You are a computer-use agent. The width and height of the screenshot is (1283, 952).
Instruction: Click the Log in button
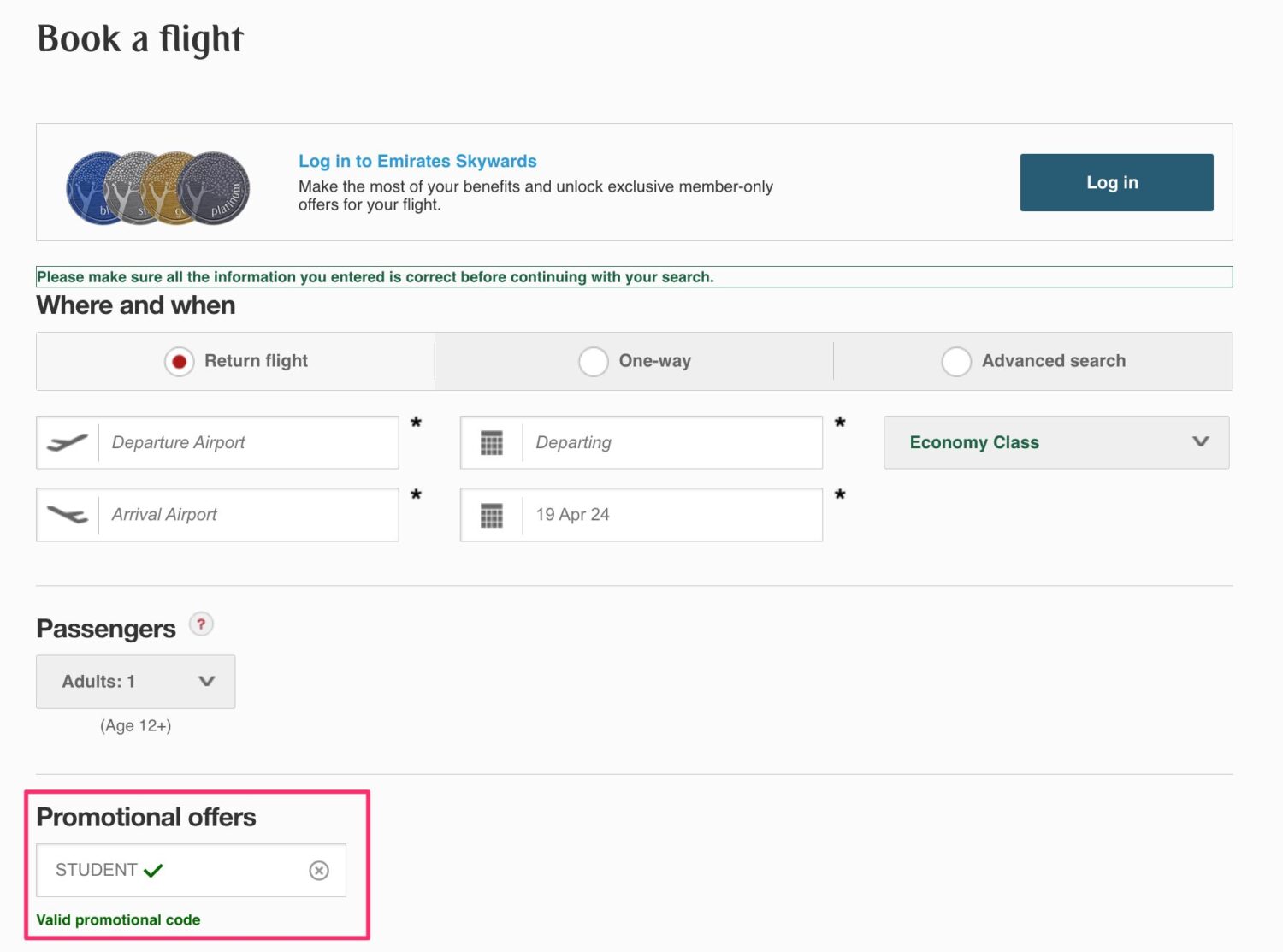(x=1115, y=182)
